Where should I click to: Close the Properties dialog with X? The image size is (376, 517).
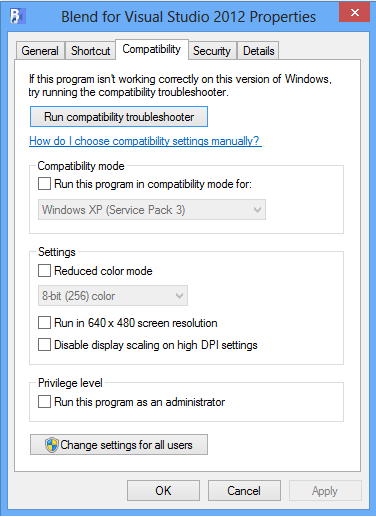355,13
